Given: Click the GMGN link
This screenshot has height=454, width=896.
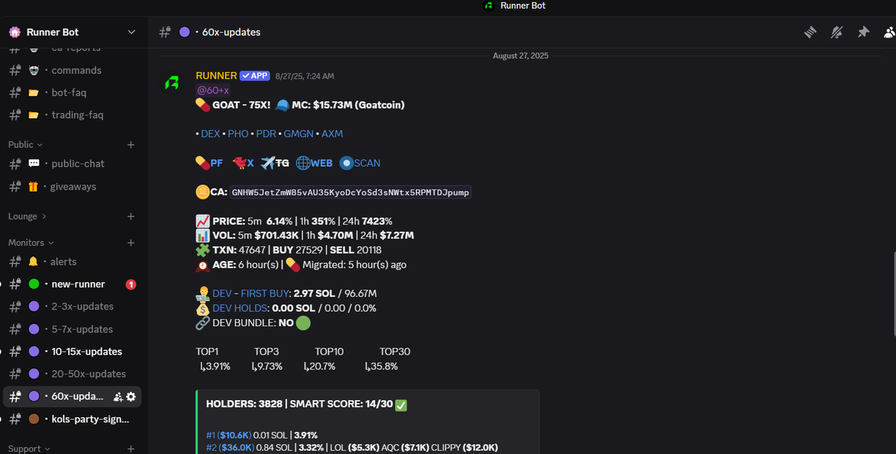Looking at the screenshot, I should click(x=298, y=133).
